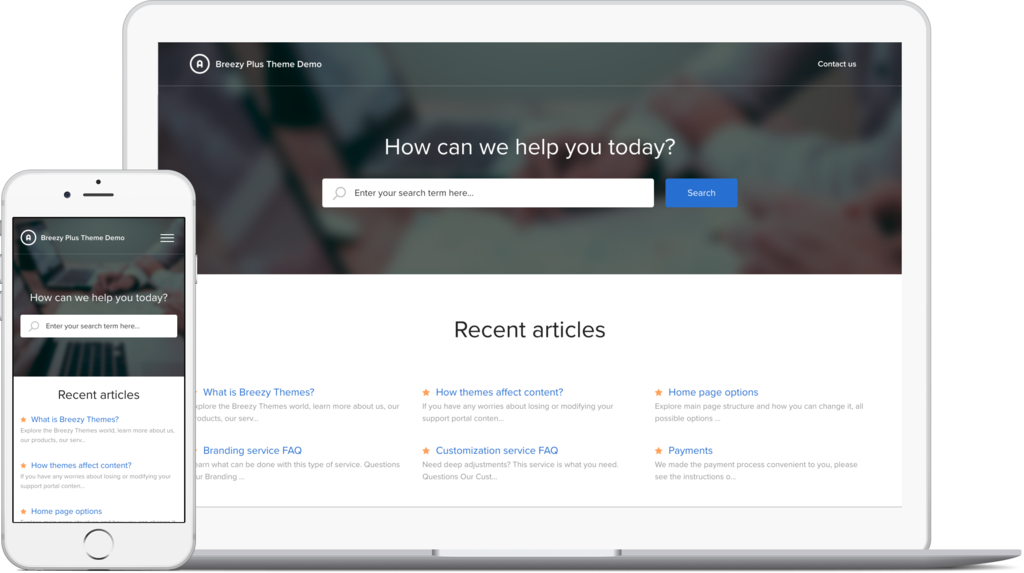Open 'How themes affect content?' on phone
1024x573 pixels.
81,465
